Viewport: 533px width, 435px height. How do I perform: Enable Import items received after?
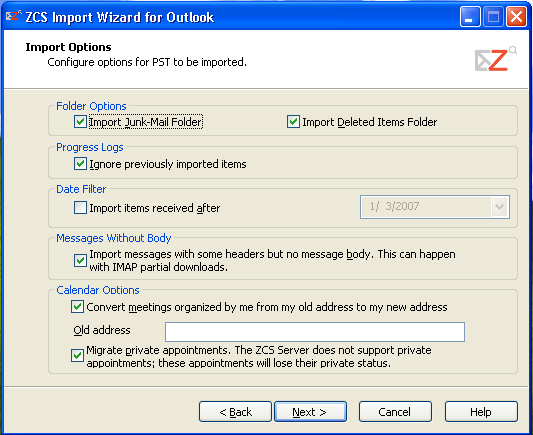[80, 208]
